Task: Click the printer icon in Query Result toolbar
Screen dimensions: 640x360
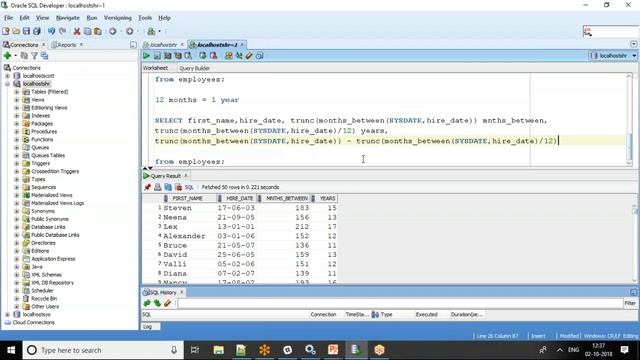Action: (x=158, y=187)
